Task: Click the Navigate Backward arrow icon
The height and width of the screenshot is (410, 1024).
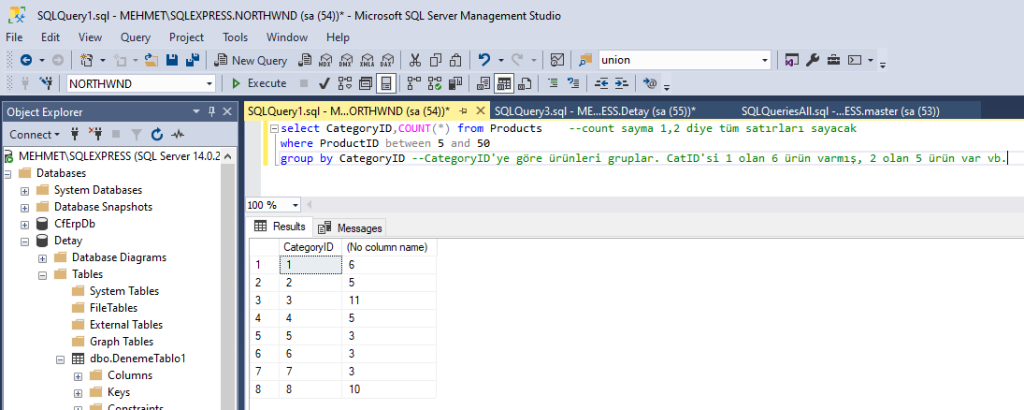Action: (x=27, y=60)
